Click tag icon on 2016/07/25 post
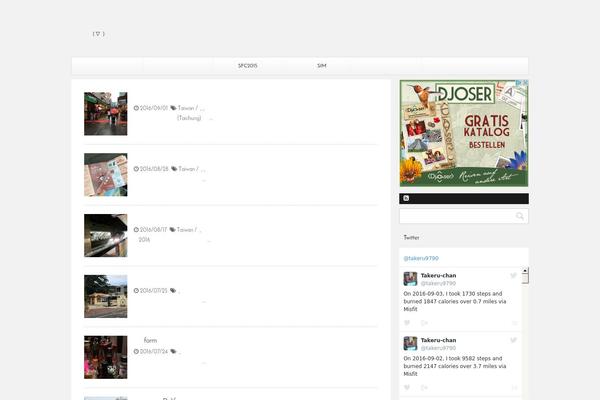600x400 pixels. 173,291
